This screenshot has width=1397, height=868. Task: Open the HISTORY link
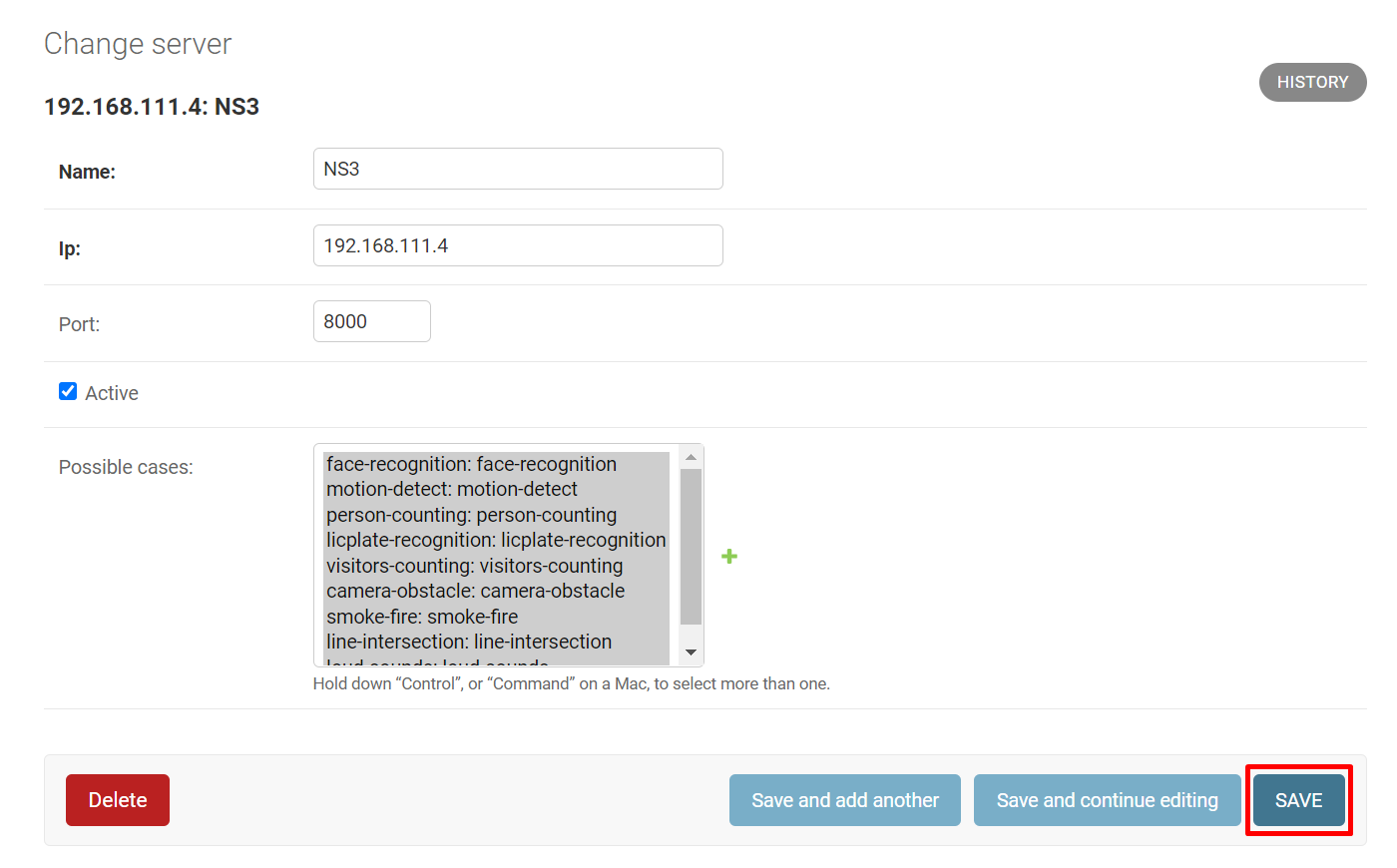click(x=1312, y=82)
